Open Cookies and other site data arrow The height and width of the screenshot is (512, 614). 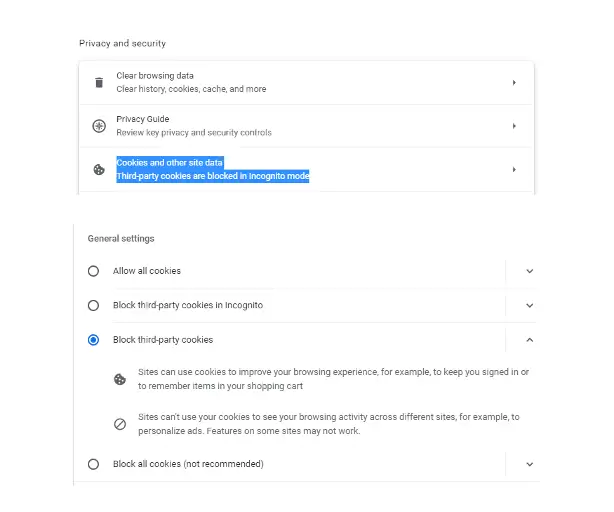514,169
